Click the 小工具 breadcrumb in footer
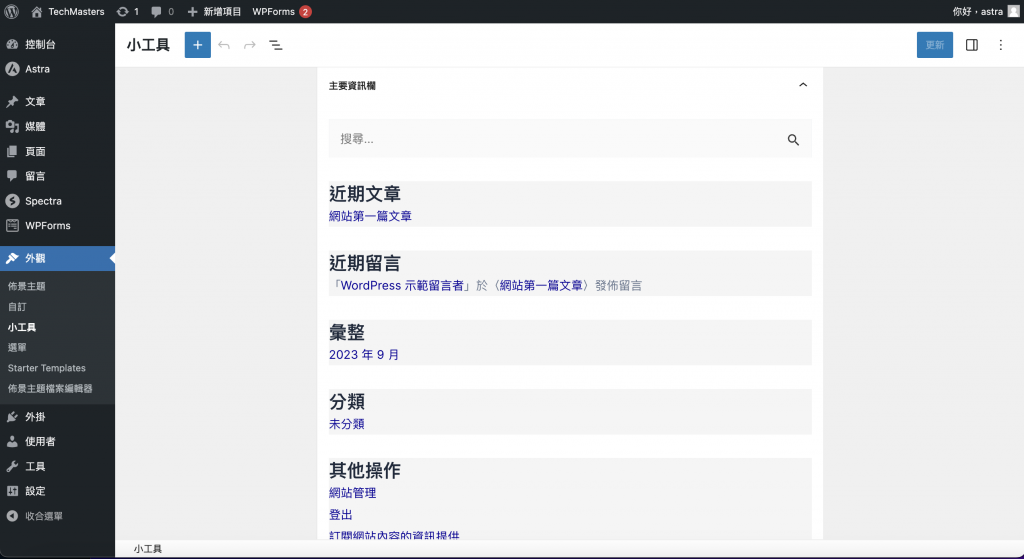Viewport: 1024px width, 559px height. (x=148, y=549)
